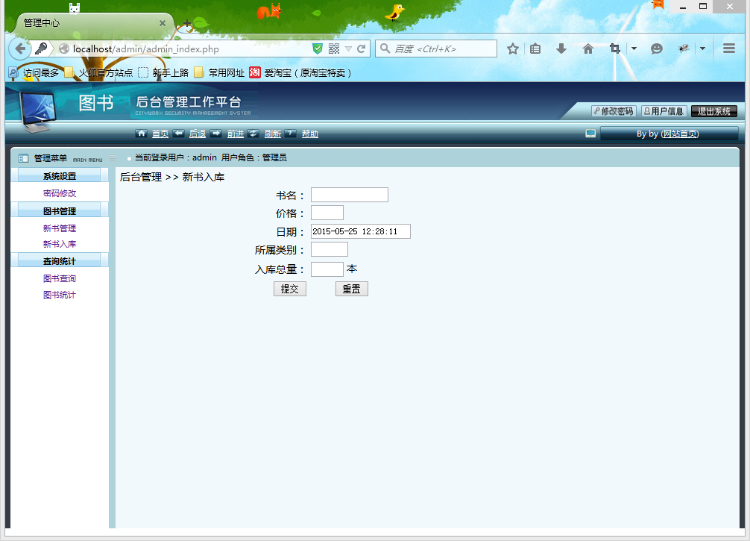The width and height of the screenshot is (750, 541).
Task: Go to the browser home icon
Action: [x=588, y=48]
